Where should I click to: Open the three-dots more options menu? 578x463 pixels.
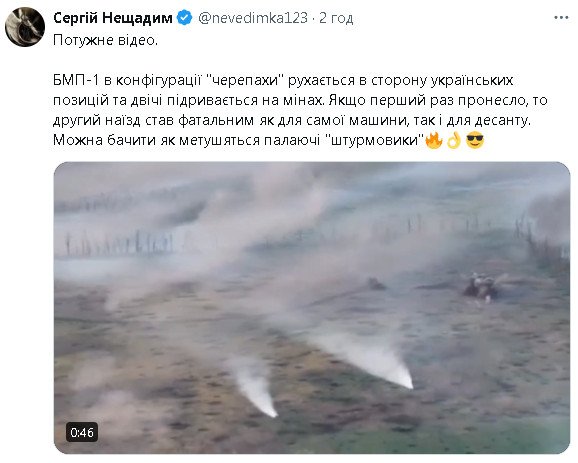click(561, 18)
